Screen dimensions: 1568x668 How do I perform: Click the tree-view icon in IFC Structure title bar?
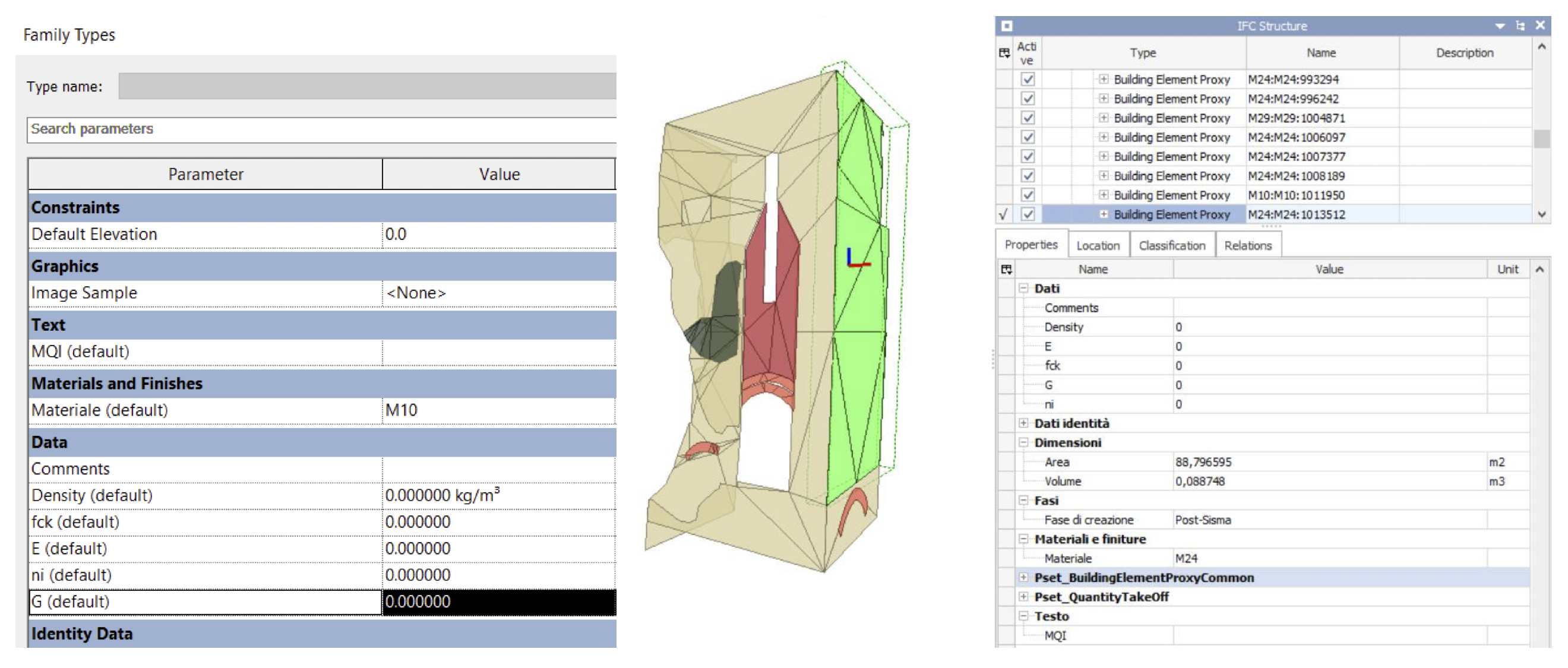[x=1520, y=26]
